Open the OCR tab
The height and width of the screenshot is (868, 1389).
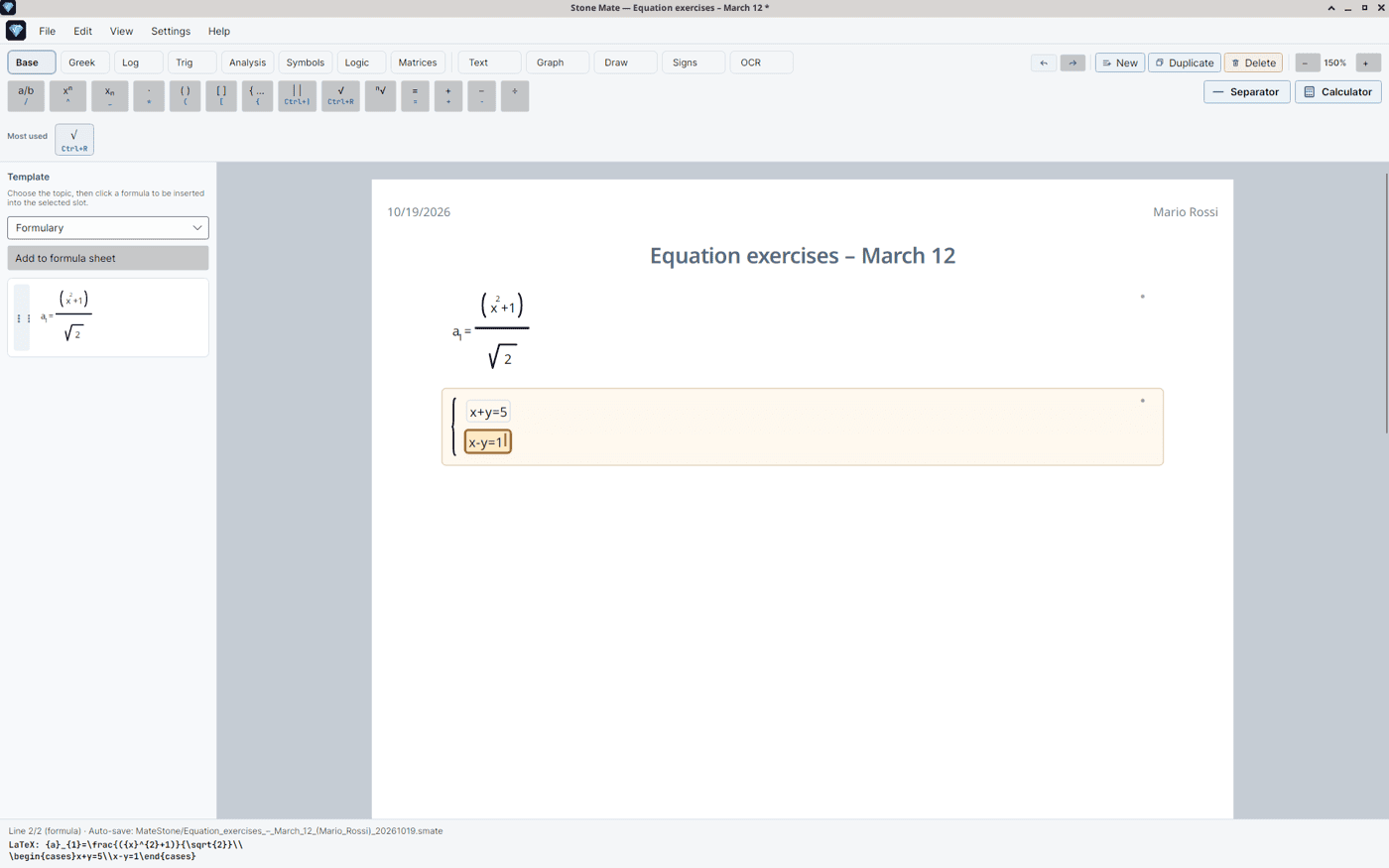[x=761, y=62]
